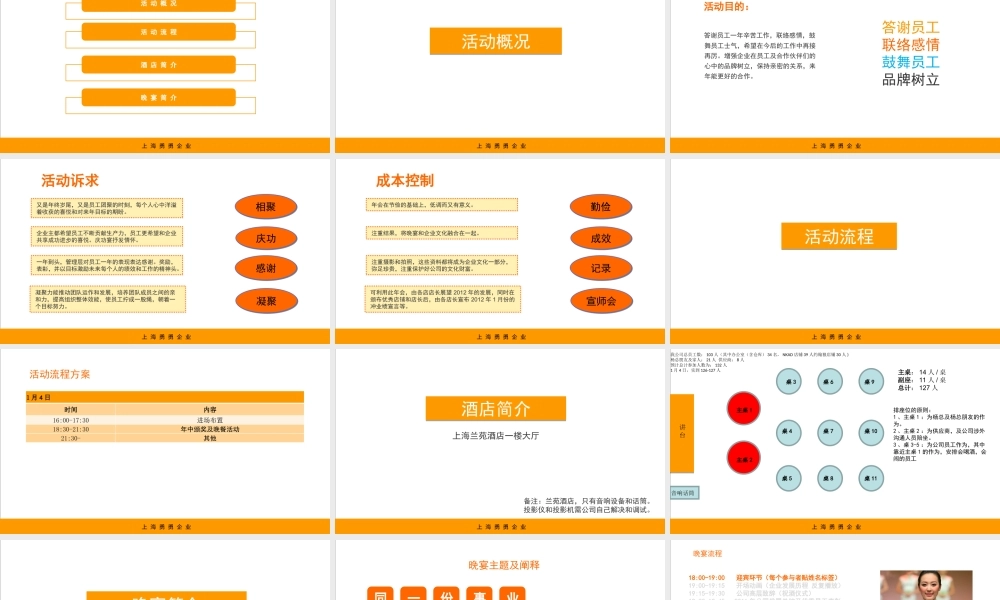Click the 活动概况 rounded banner

click(495, 41)
